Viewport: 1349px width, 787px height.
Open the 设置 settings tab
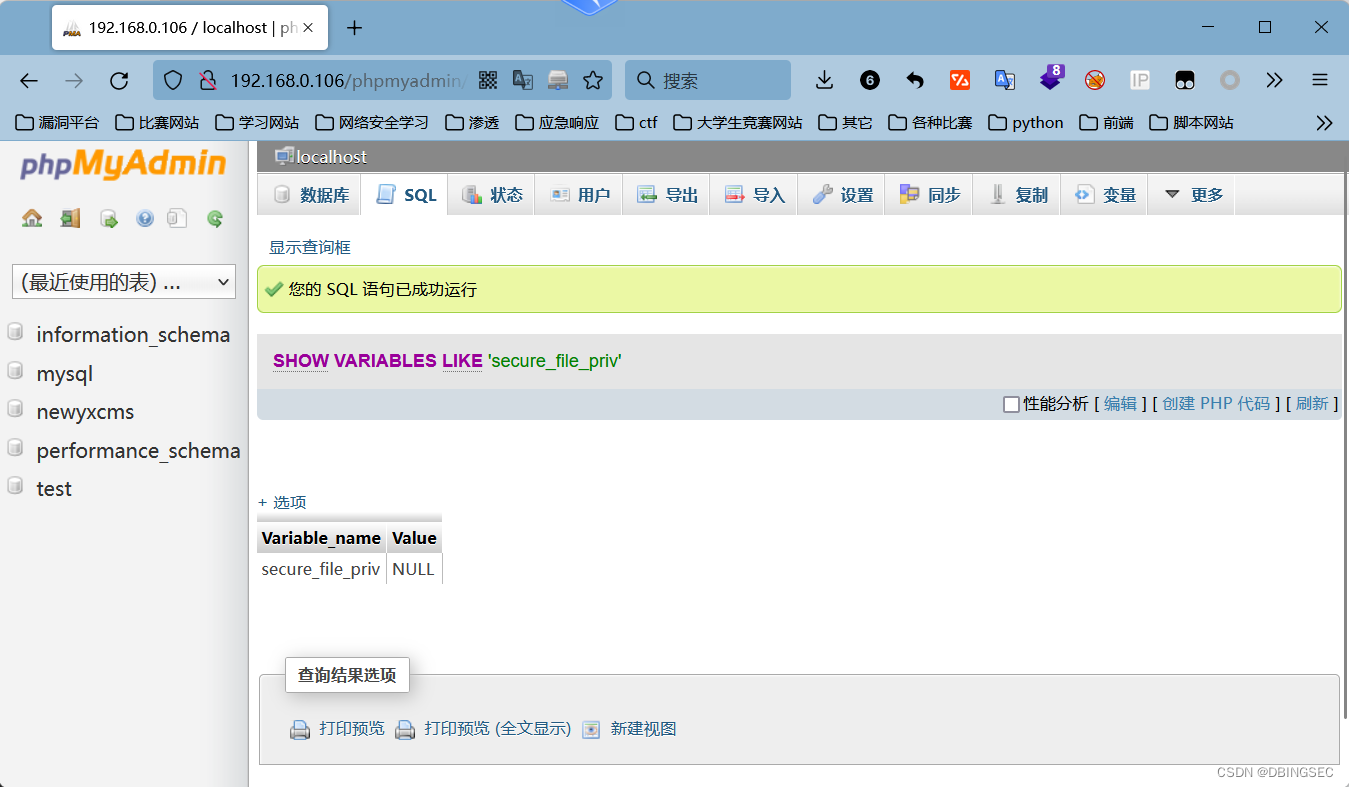(842, 195)
